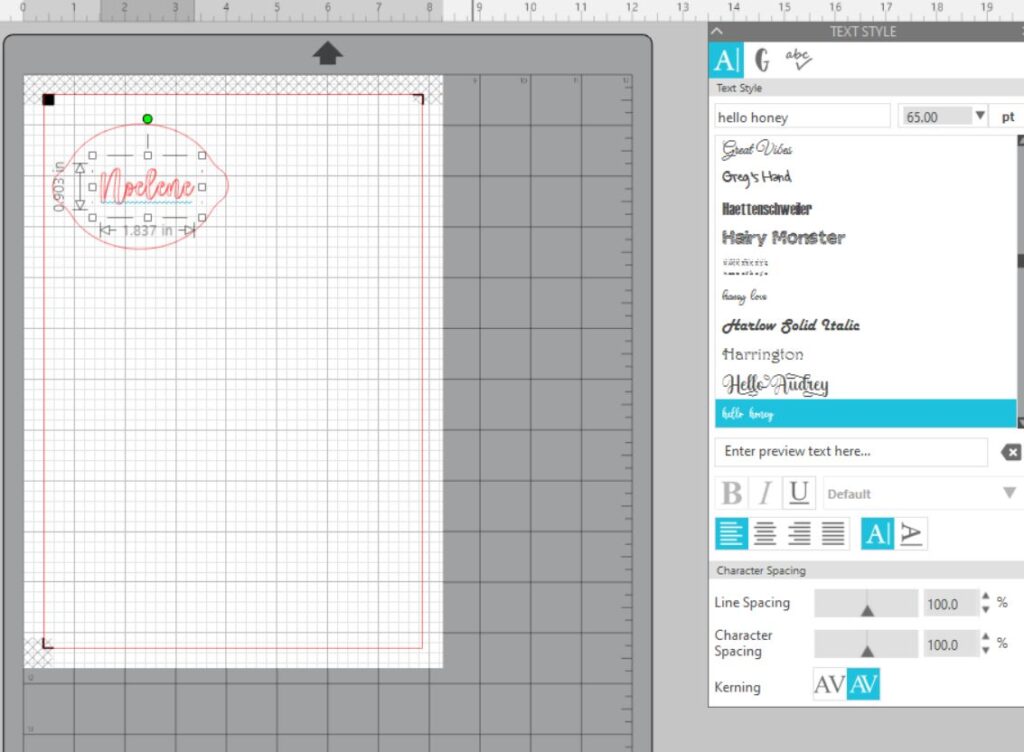1024x752 pixels.
Task: Apply italic formatting to text
Action: [765, 493]
